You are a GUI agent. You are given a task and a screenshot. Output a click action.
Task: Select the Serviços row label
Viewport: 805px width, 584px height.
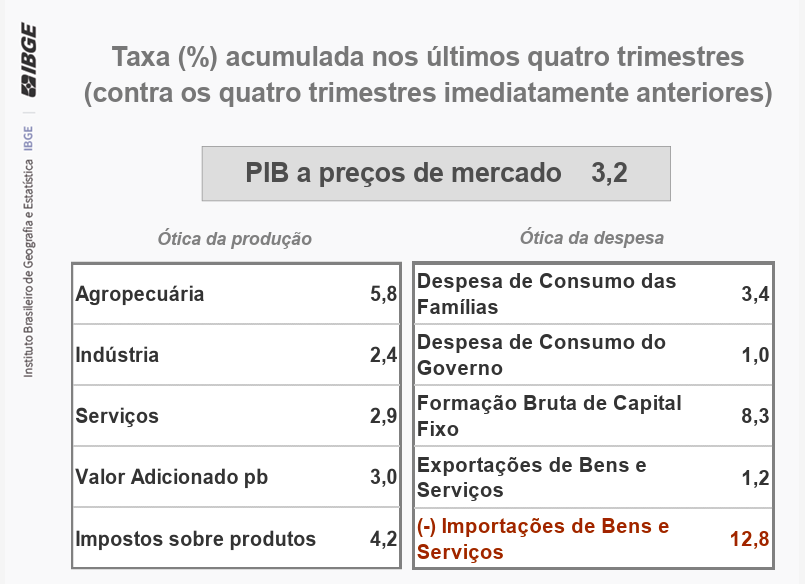(x=117, y=416)
